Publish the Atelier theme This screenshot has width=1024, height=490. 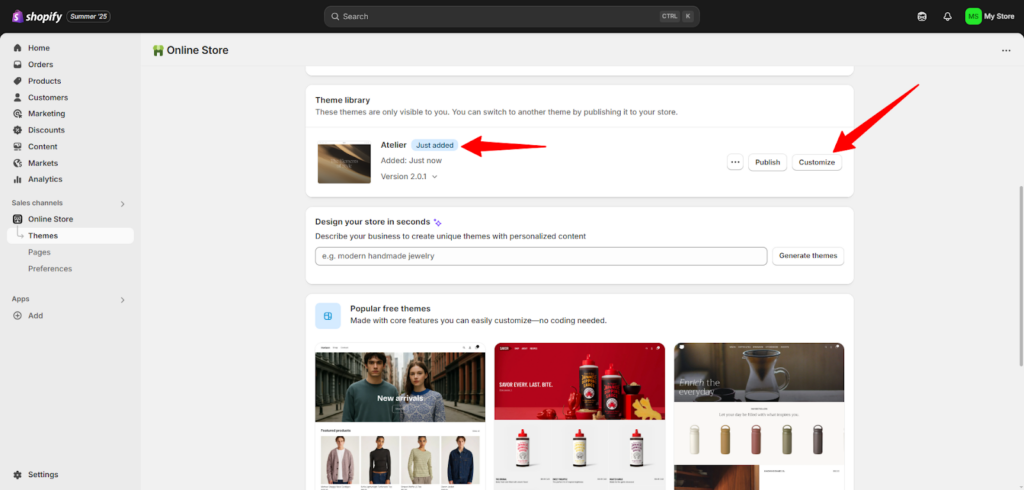[x=767, y=162]
